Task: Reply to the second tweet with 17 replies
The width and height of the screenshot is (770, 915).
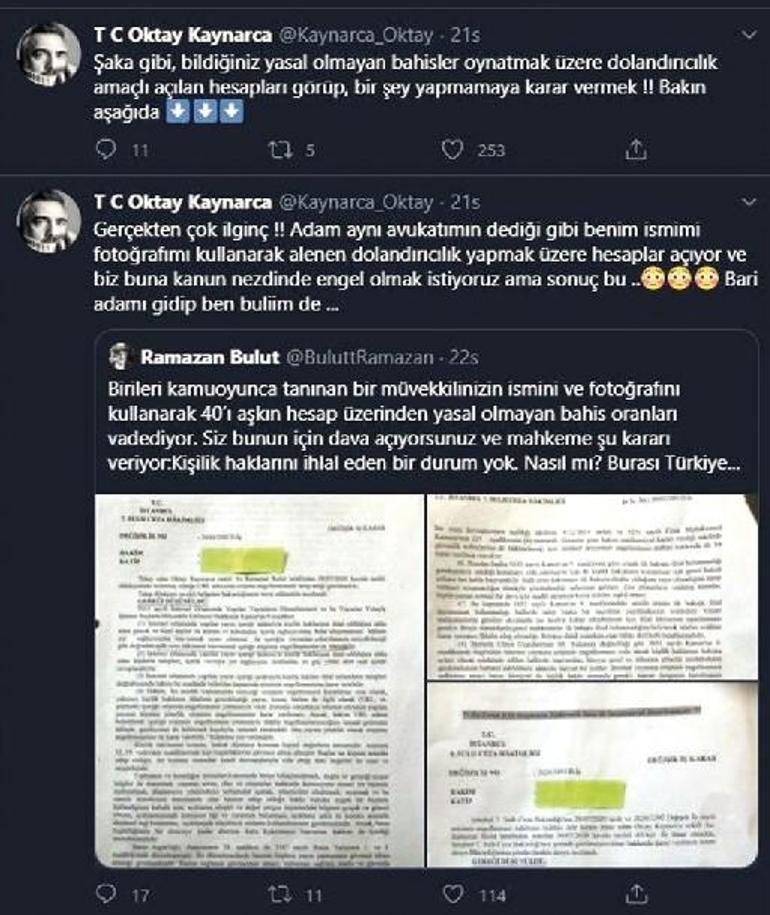Action: [106, 893]
